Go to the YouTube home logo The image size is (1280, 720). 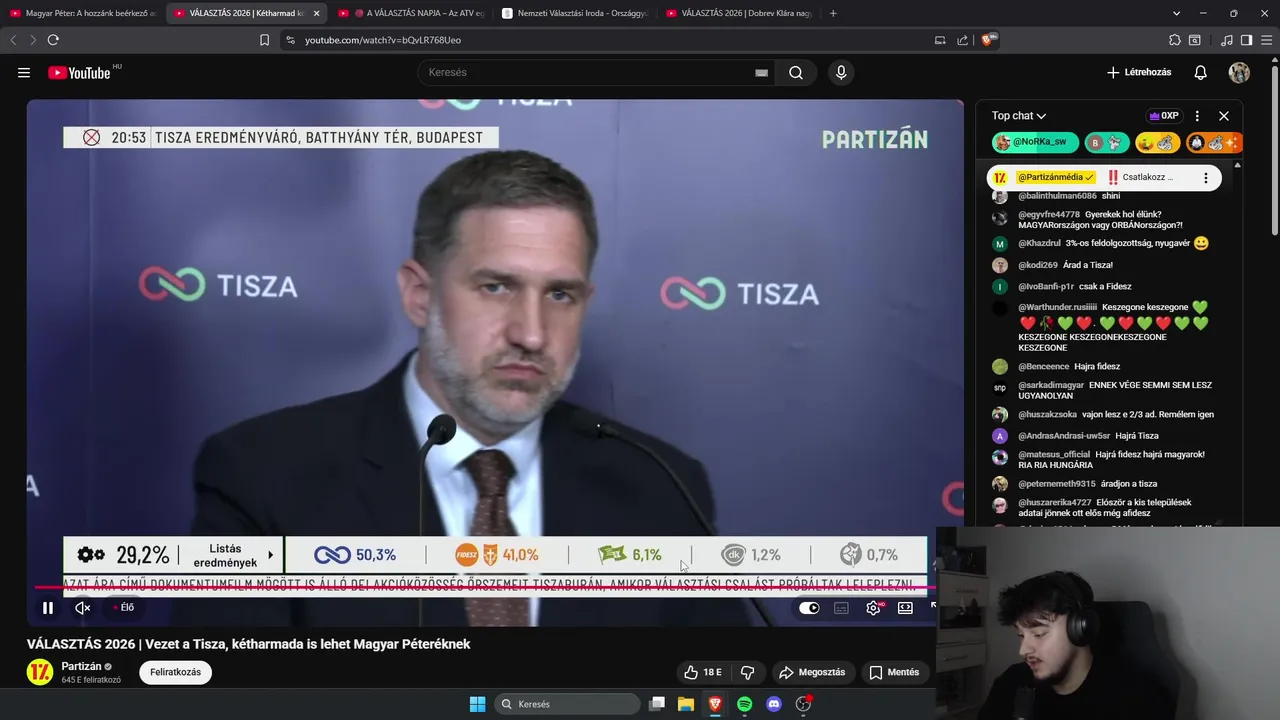click(x=80, y=72)
